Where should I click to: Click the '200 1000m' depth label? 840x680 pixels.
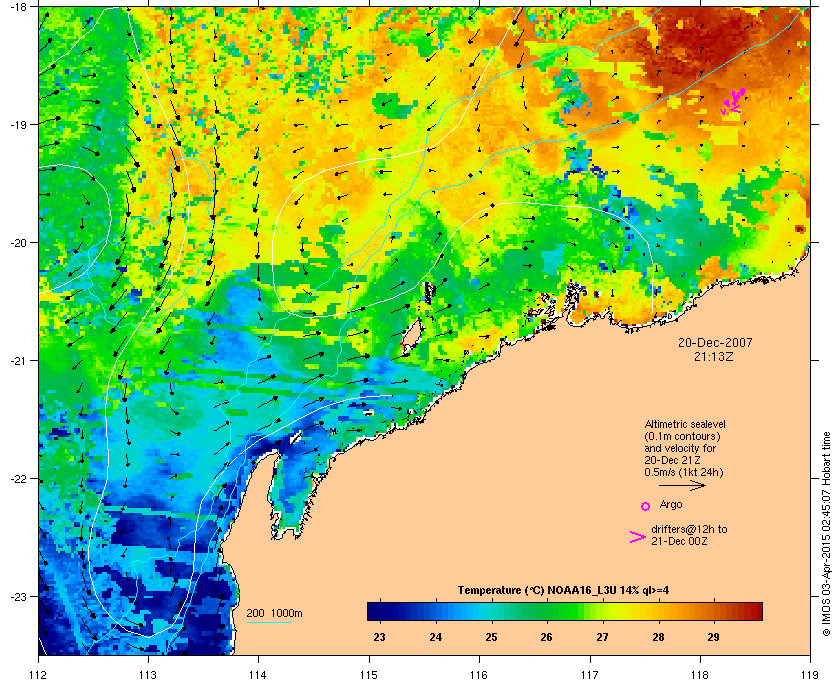(275, 614)
